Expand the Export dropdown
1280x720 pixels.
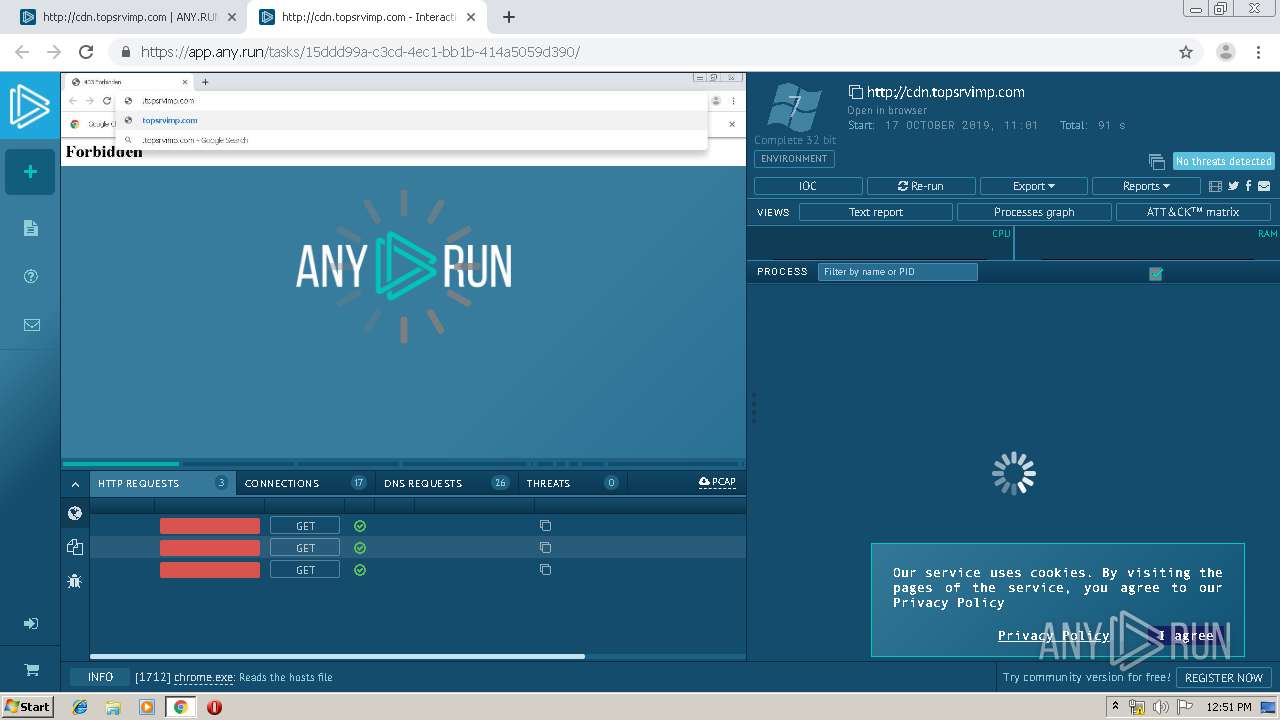point(1034,186)
